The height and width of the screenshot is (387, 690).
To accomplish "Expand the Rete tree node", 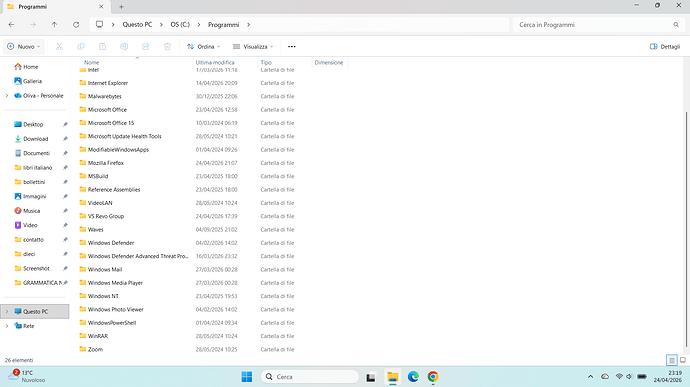I will (7, 326).
